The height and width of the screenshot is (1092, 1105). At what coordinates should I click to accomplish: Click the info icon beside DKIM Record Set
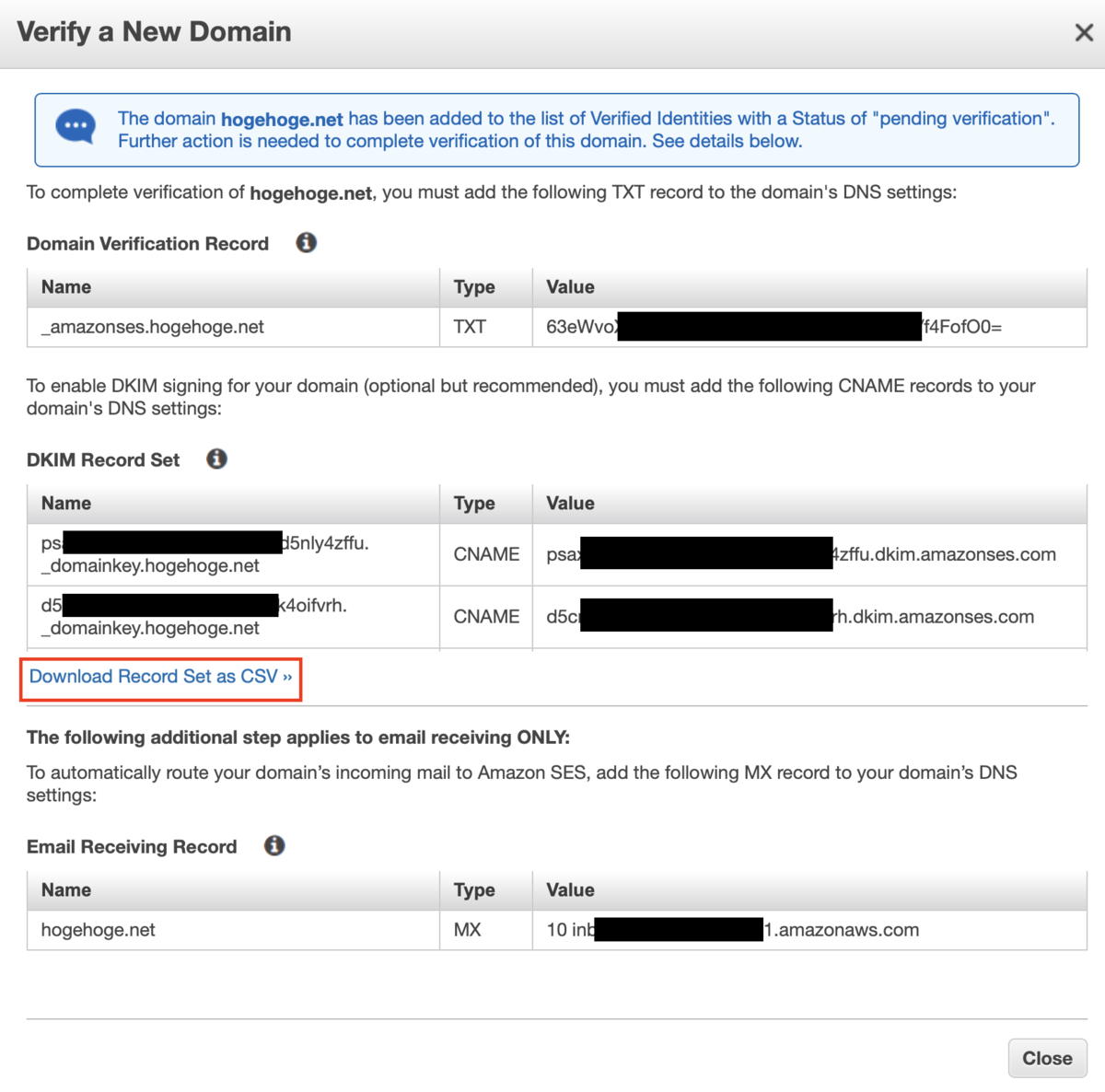tap(217, 459)
